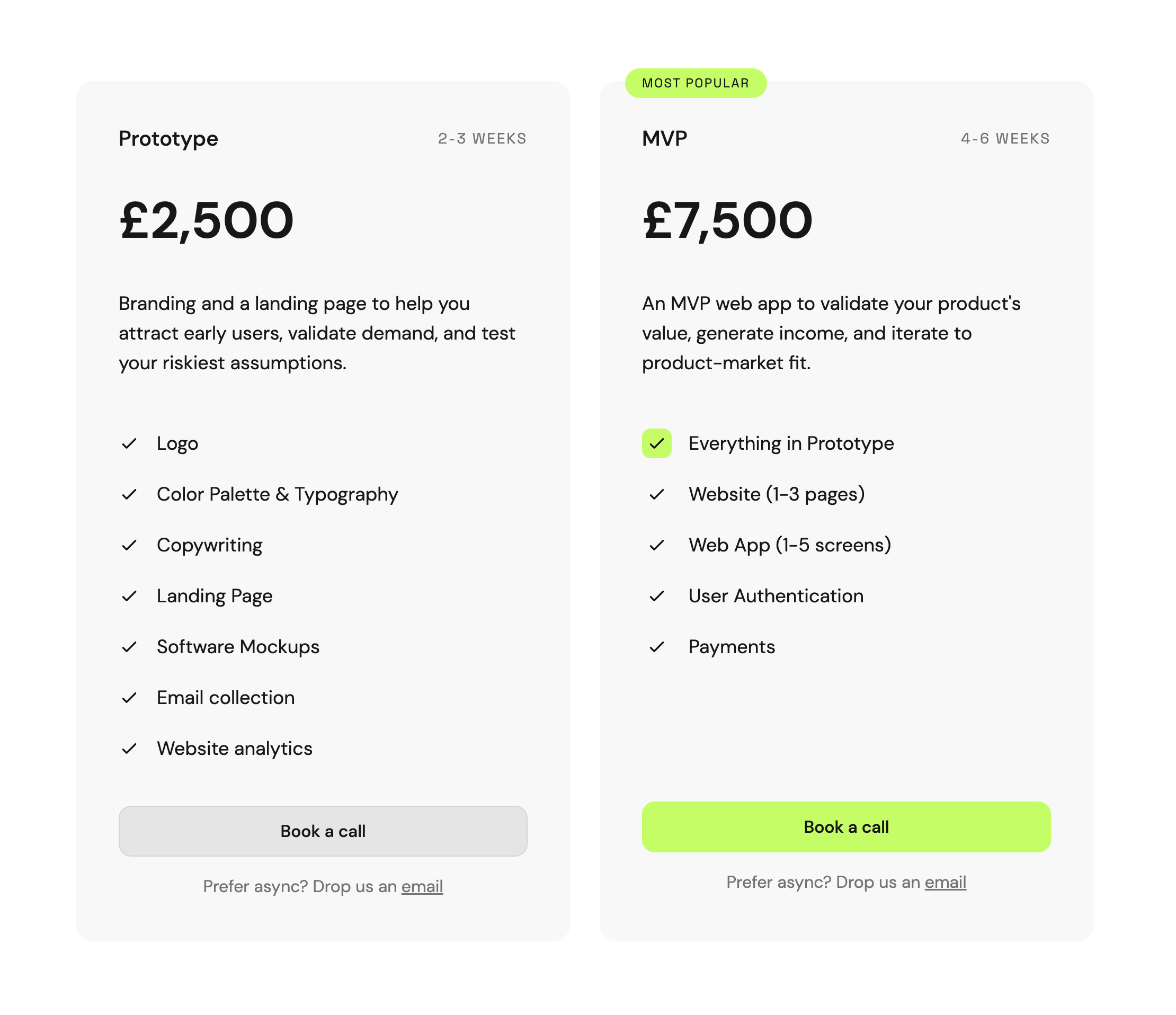This screenshot has width=1176, height=1015.
Task: Click the checkmark next to Email collection
Action: point(129,698)
